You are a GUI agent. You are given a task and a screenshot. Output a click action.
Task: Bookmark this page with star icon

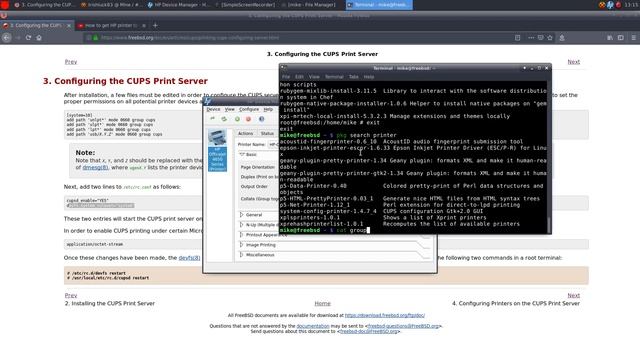click(x=550, y=38)
